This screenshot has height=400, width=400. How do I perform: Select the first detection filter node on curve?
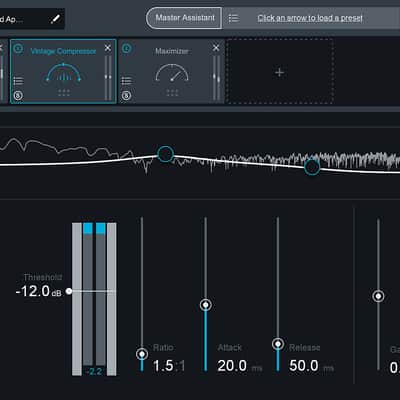pos(165,154)
